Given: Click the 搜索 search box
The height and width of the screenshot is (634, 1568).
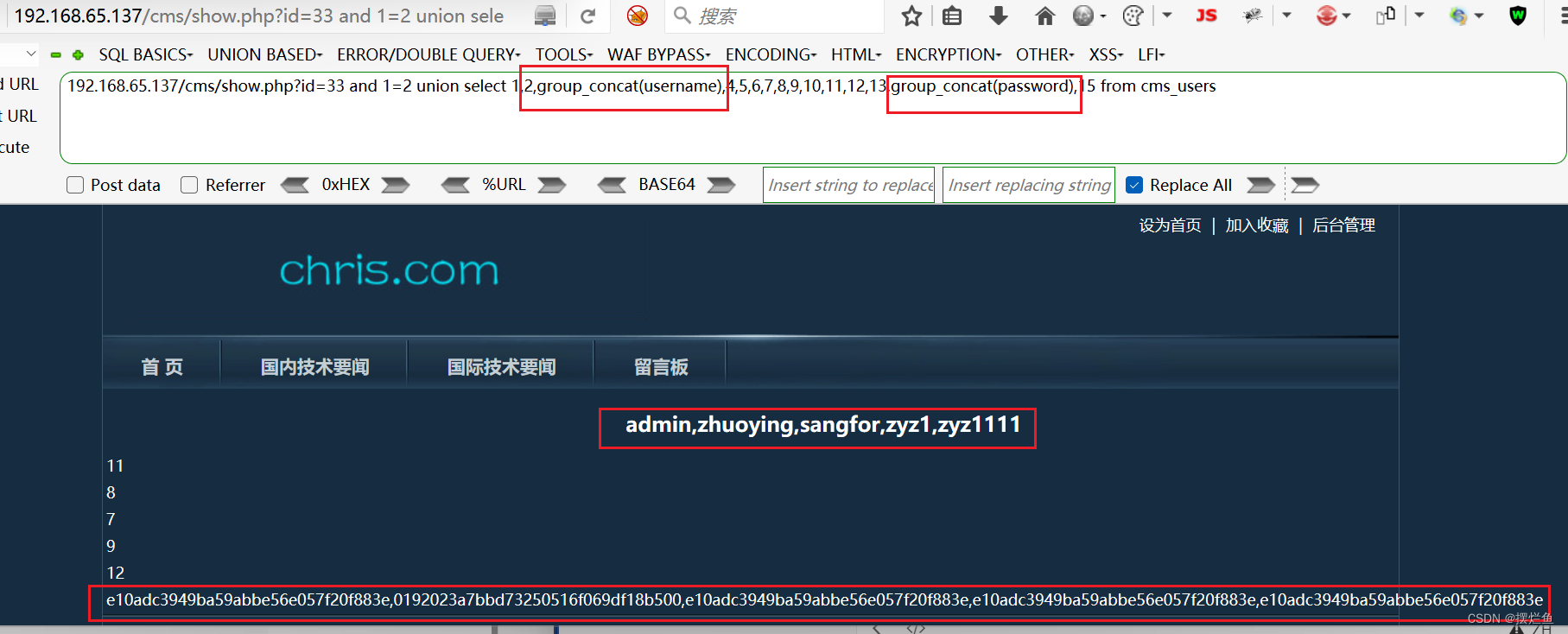Looking at the screenshot, I should pos(775,16).
